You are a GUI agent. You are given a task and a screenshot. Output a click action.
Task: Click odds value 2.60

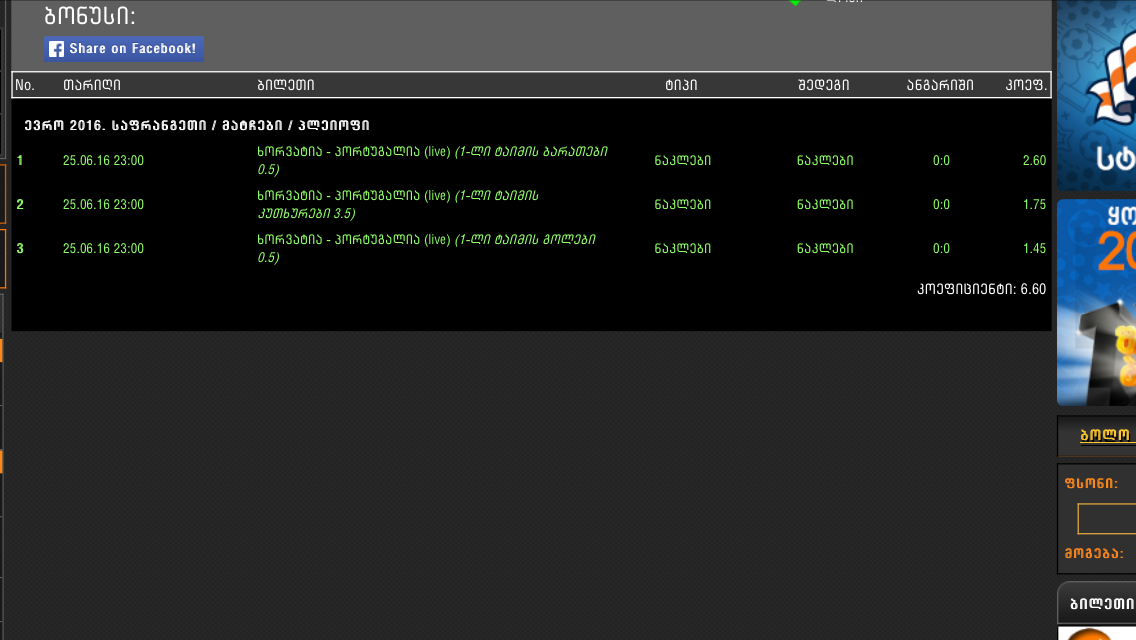coord(1034,160)
